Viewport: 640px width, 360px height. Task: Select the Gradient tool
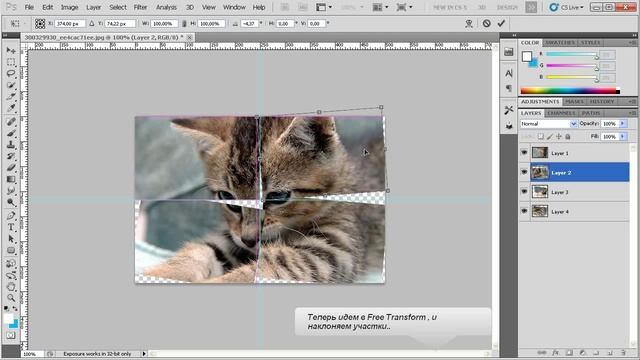11,179
